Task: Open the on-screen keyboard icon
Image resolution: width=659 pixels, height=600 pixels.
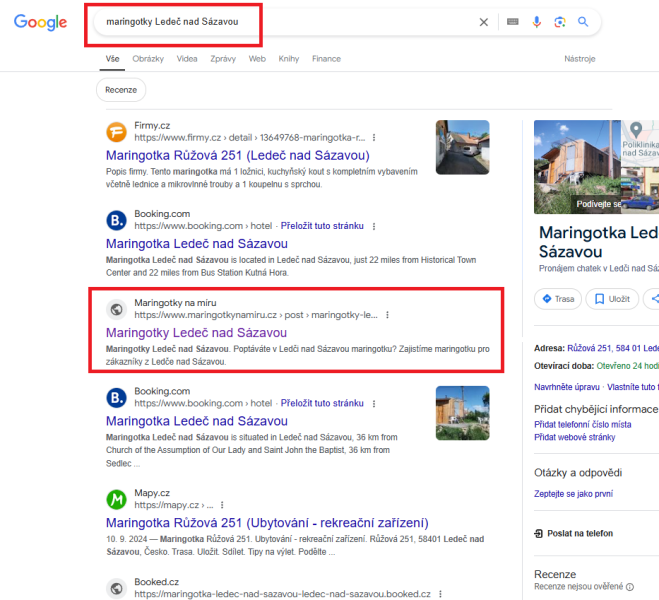Action: [513, 21]
